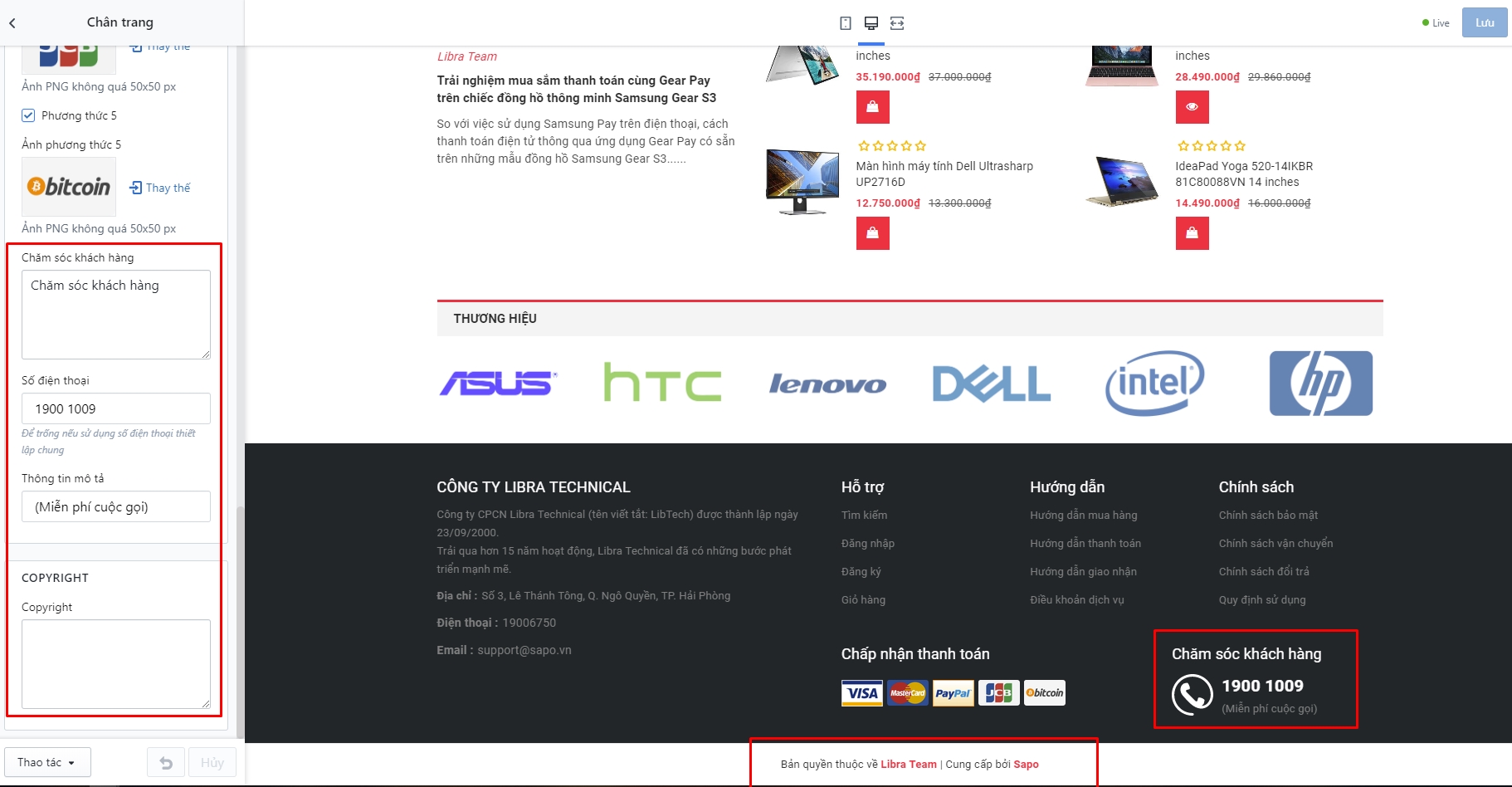The image size is (1512, 787).
Task: Click the Copyright textarea
Action: [116, 664]
